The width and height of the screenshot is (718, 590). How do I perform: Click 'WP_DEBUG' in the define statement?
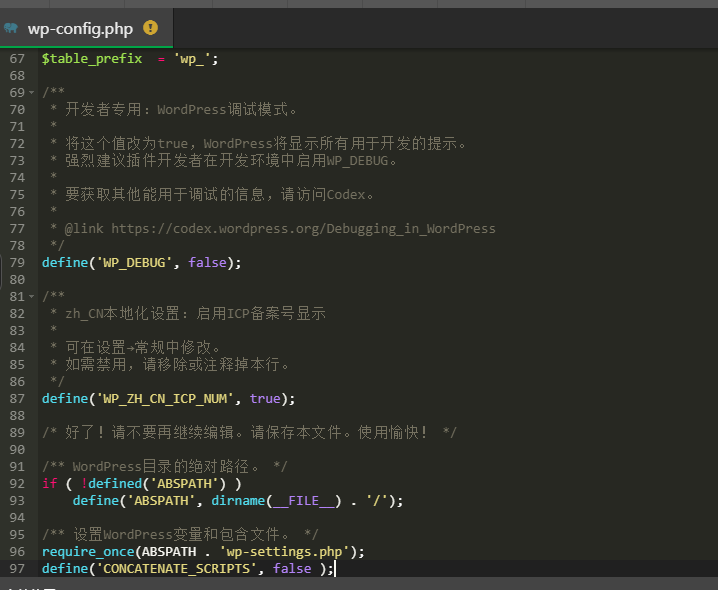(x=134, y=263)
